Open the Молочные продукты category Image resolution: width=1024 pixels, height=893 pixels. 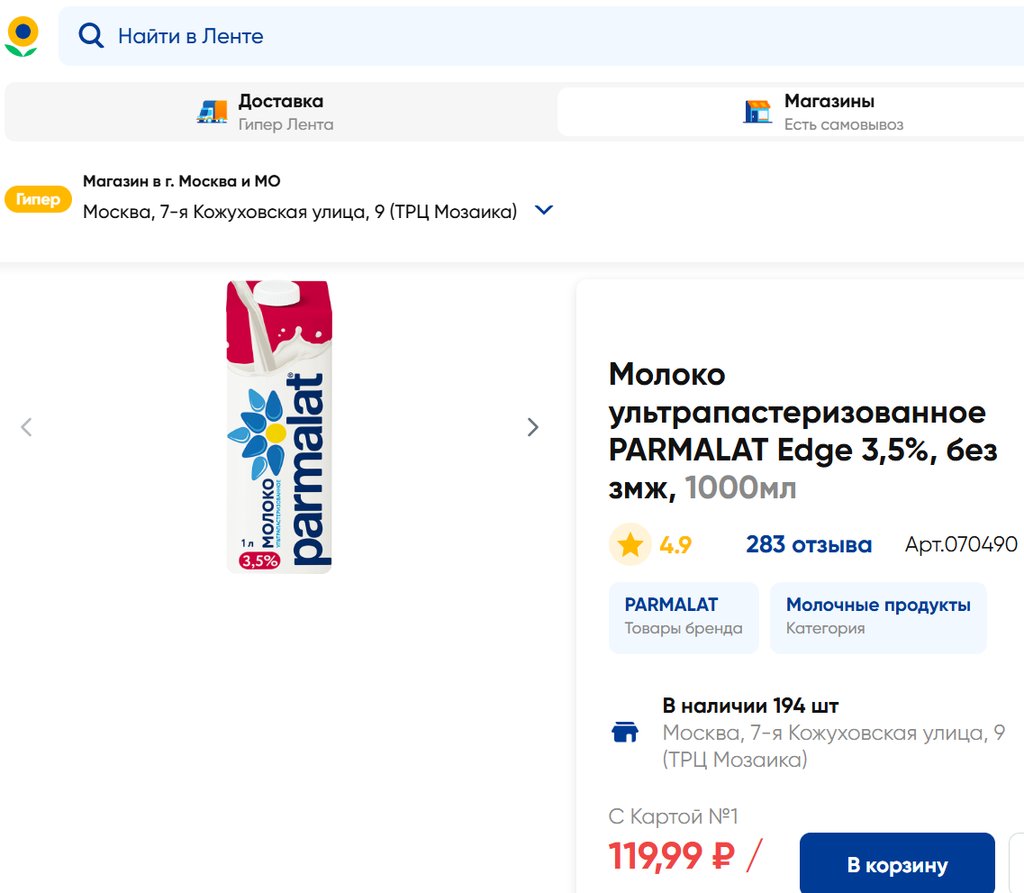point(877,616)
